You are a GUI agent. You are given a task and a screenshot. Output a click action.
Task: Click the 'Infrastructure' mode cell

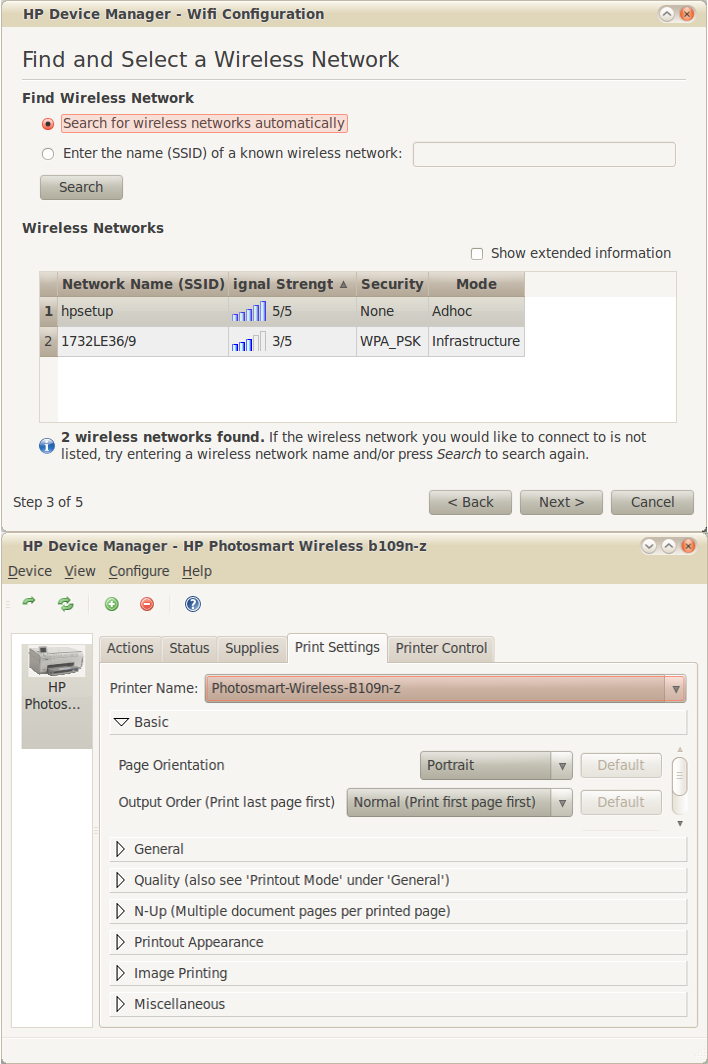click(476, 341)
